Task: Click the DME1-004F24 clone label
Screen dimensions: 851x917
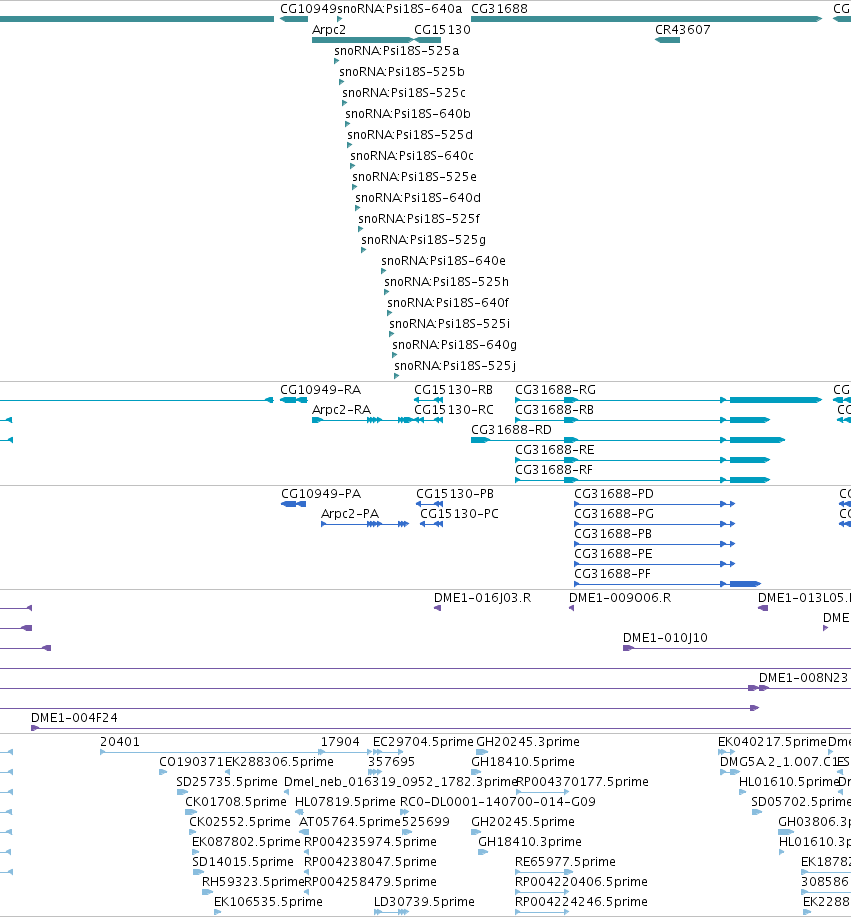Action: tap(74, 718)
